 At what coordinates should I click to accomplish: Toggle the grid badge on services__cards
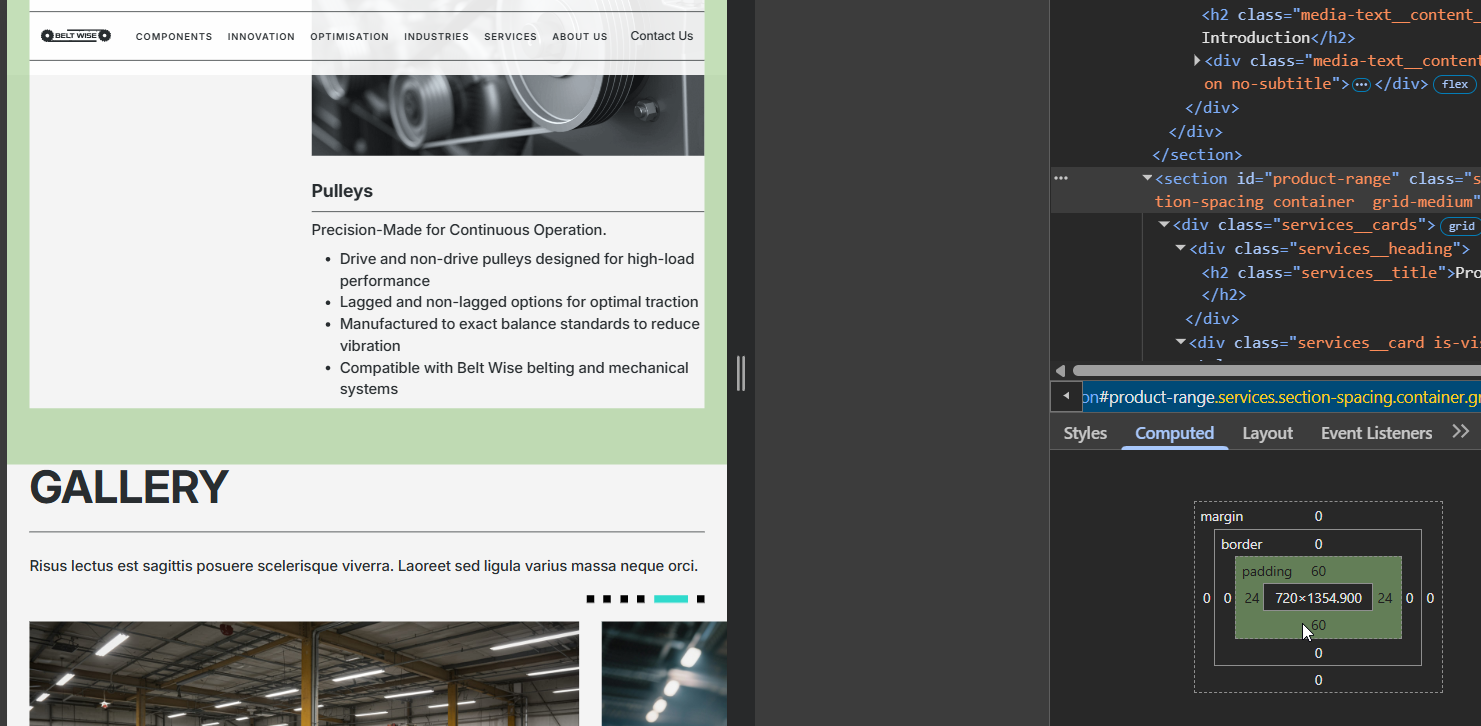tap(1462, 226)
